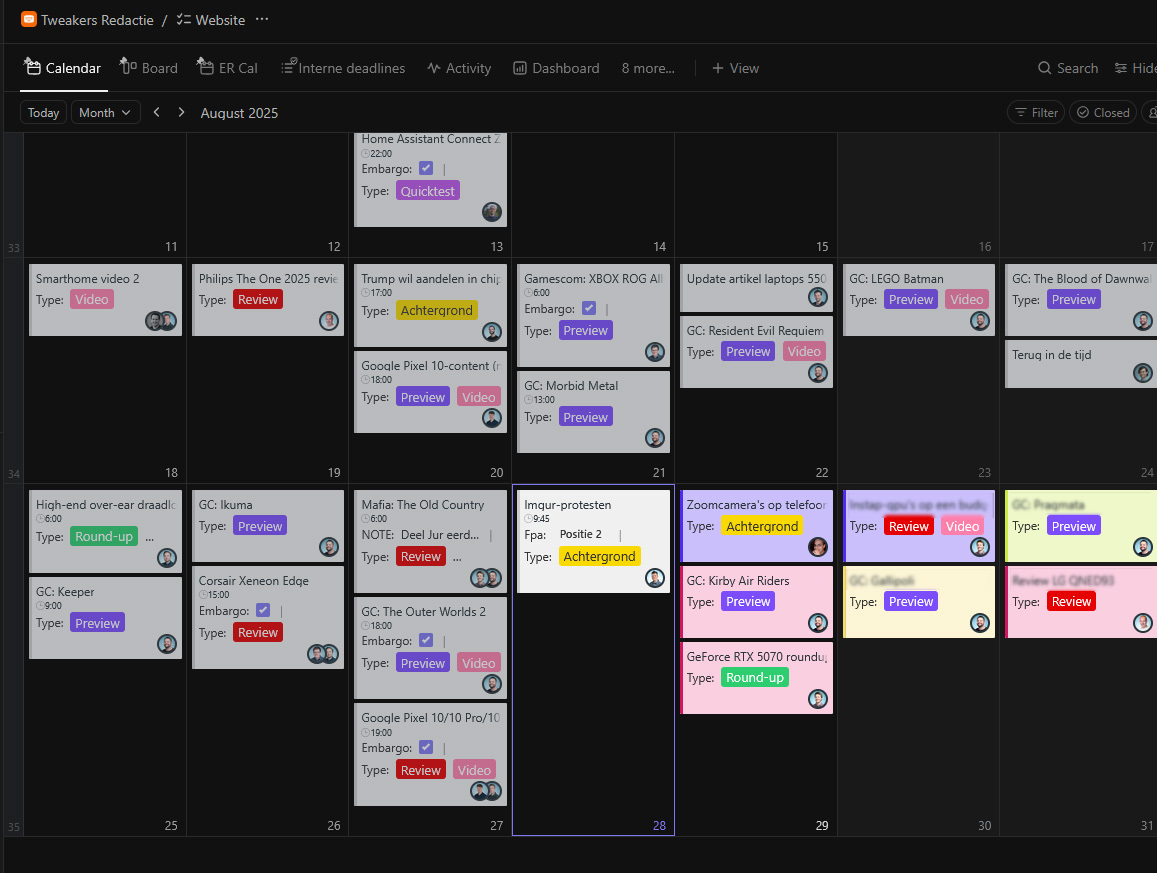The image size is (1157, 873).
Task: Click the Quicktest tag on Home Assistant card
Action: coord(428,191)
